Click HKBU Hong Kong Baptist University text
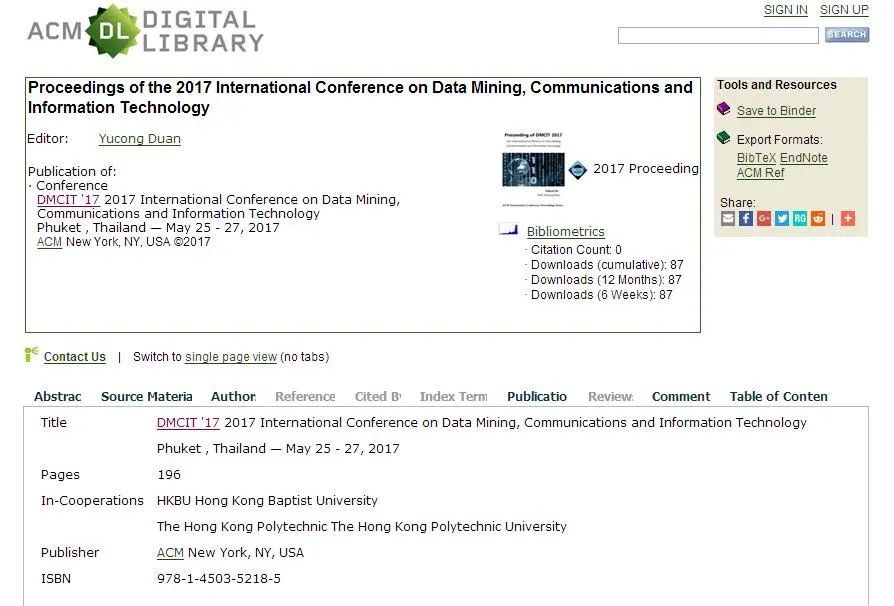Image resolution: width=894 pixels, height=606 pixels. (267, 501)
